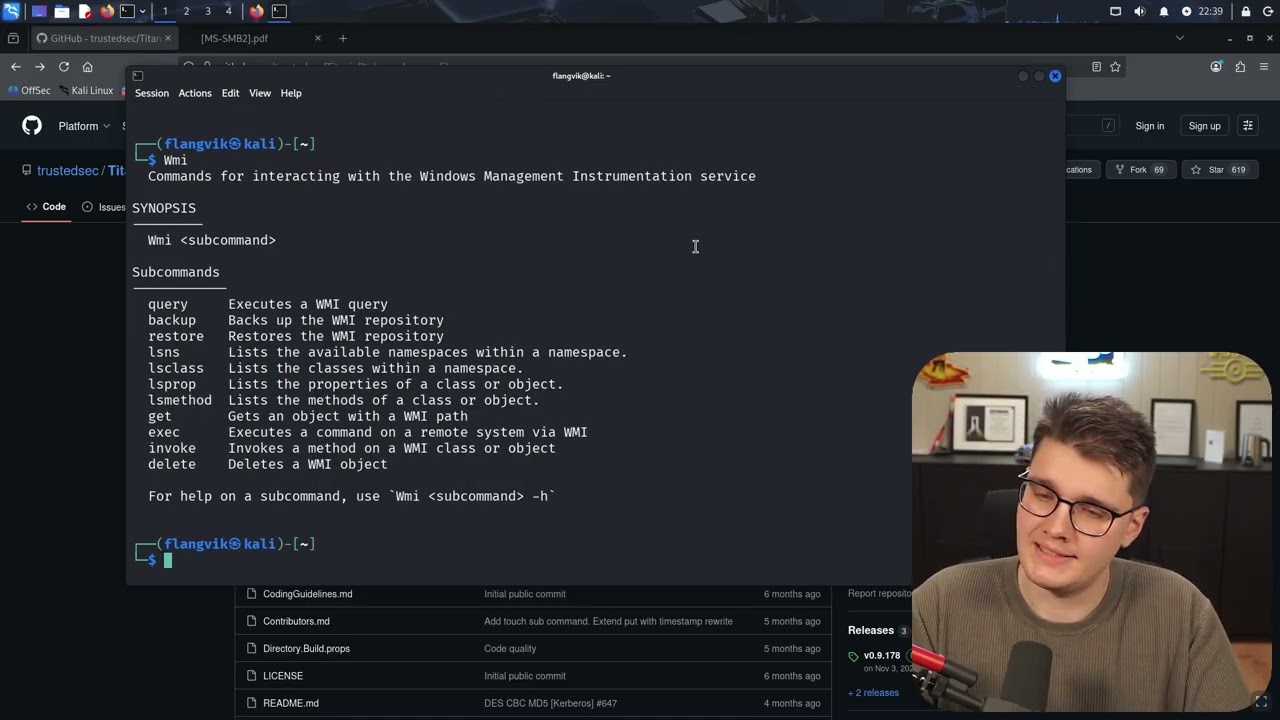Open a new Firefox tab
The image size is (1280, 720).
pyautogui.click(x=343, y=38)
